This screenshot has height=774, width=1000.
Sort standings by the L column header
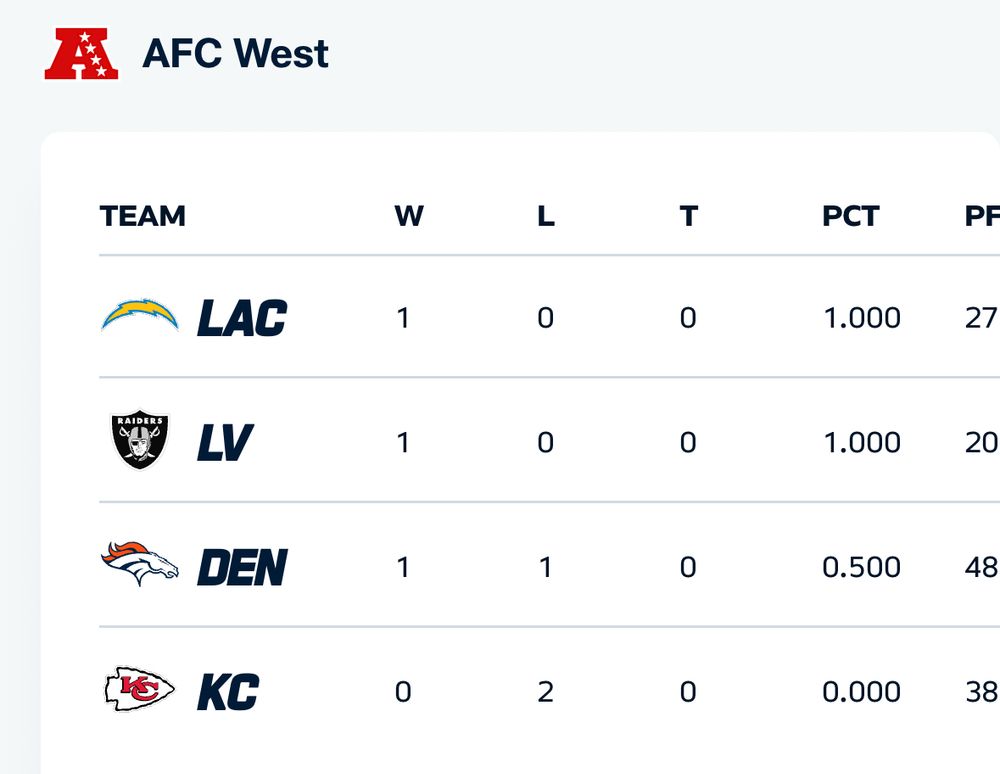coord(546,216)
